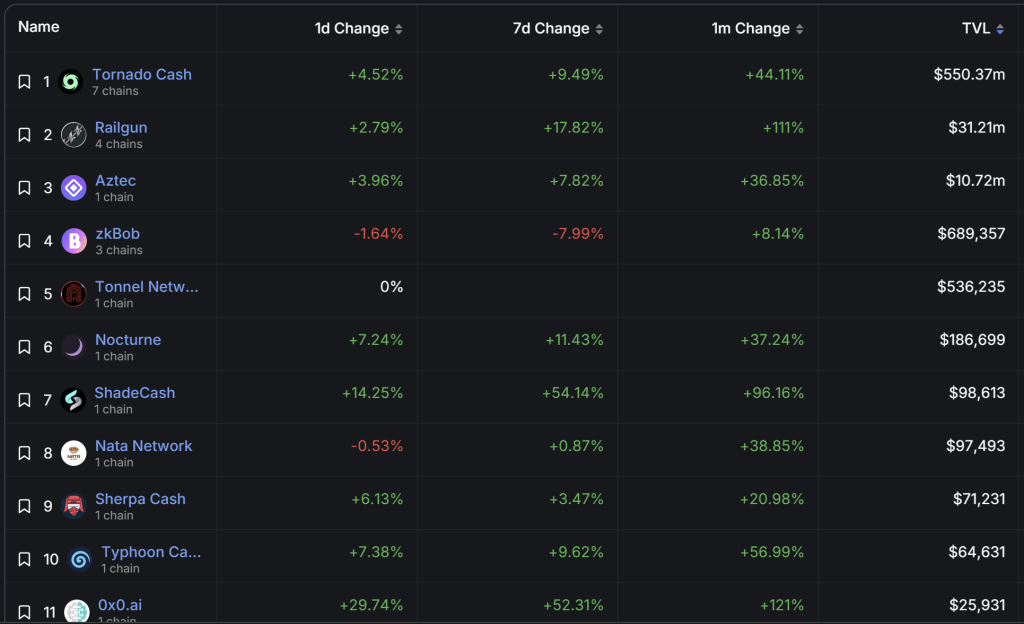The image size is (1024, 624).
Task: Click the Tornado Cash logo icon
Action: [x=71, y=82]
